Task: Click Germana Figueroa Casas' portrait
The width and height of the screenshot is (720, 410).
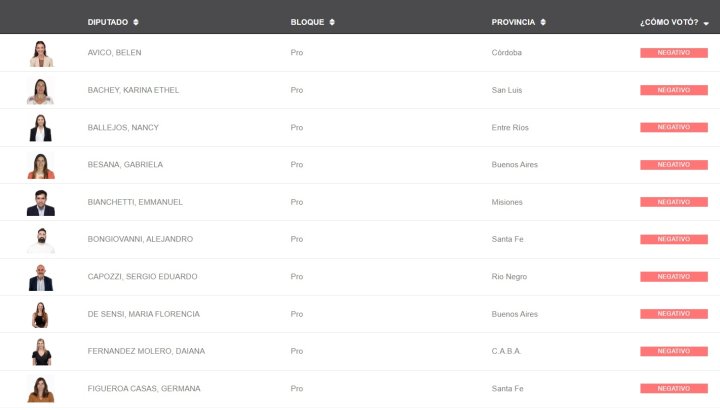Action: 41,389
